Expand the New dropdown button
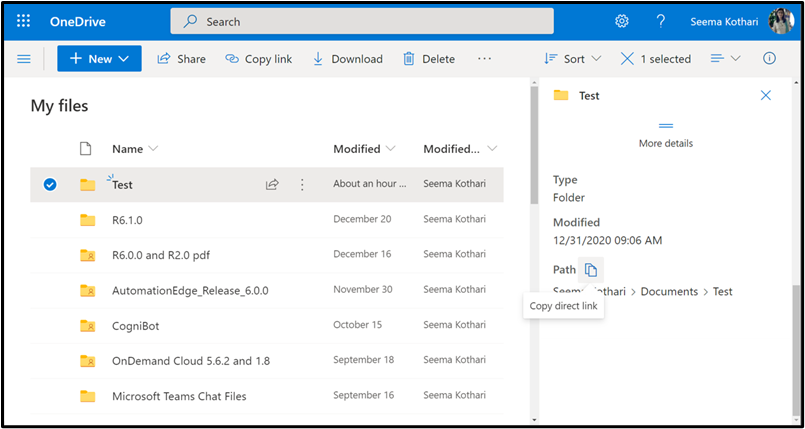The height and width of the screenshot is (429, 805). click(x=99, y=59)
